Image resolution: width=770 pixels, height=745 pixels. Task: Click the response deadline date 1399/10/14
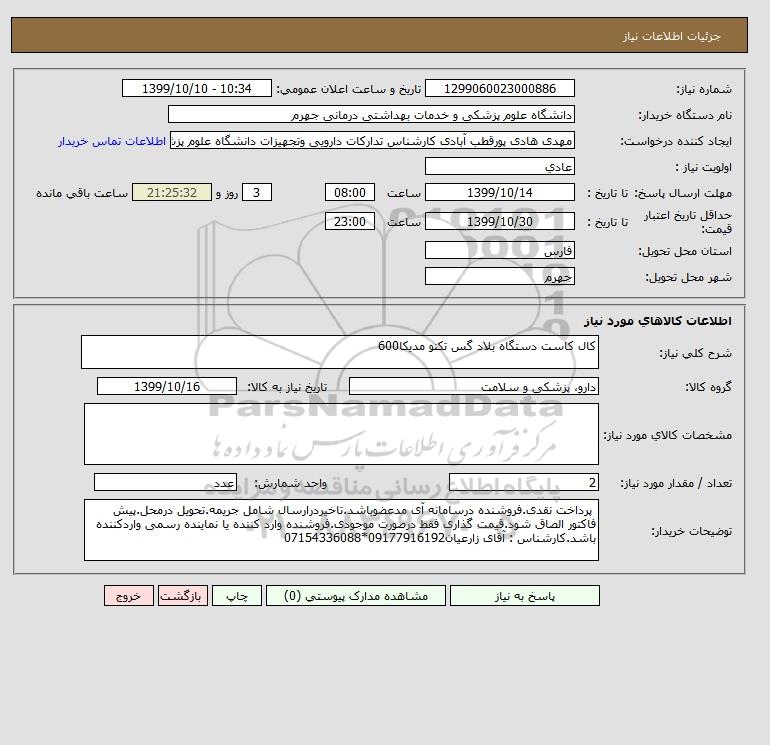(x=499, y=193)
